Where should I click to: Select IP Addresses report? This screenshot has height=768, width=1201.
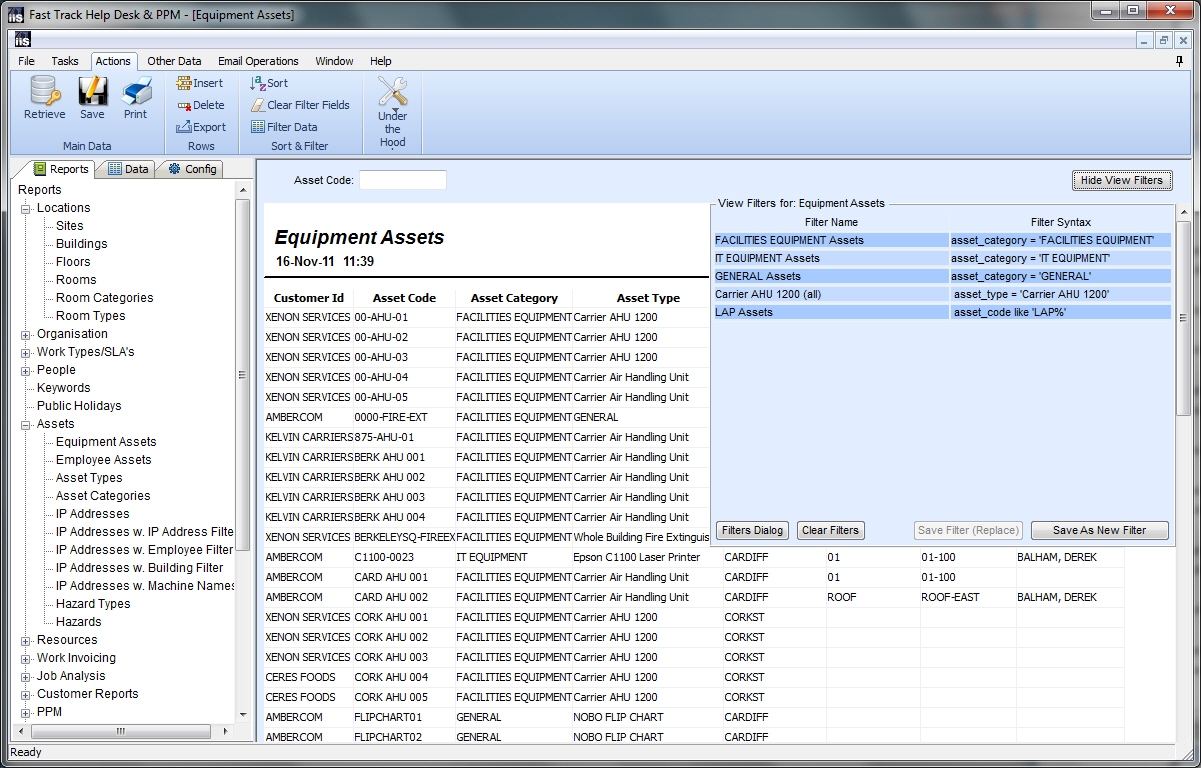pos(93,514)
